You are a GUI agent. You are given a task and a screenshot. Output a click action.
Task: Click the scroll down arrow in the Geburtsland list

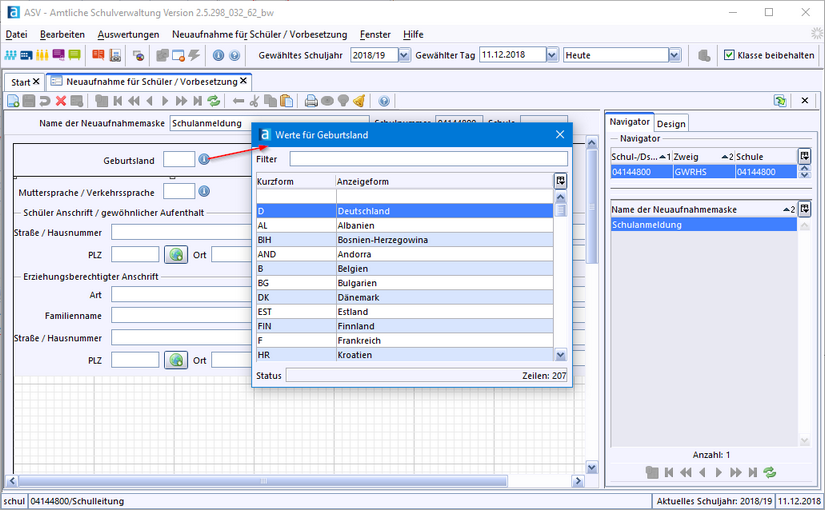click(x=560, y=355)
